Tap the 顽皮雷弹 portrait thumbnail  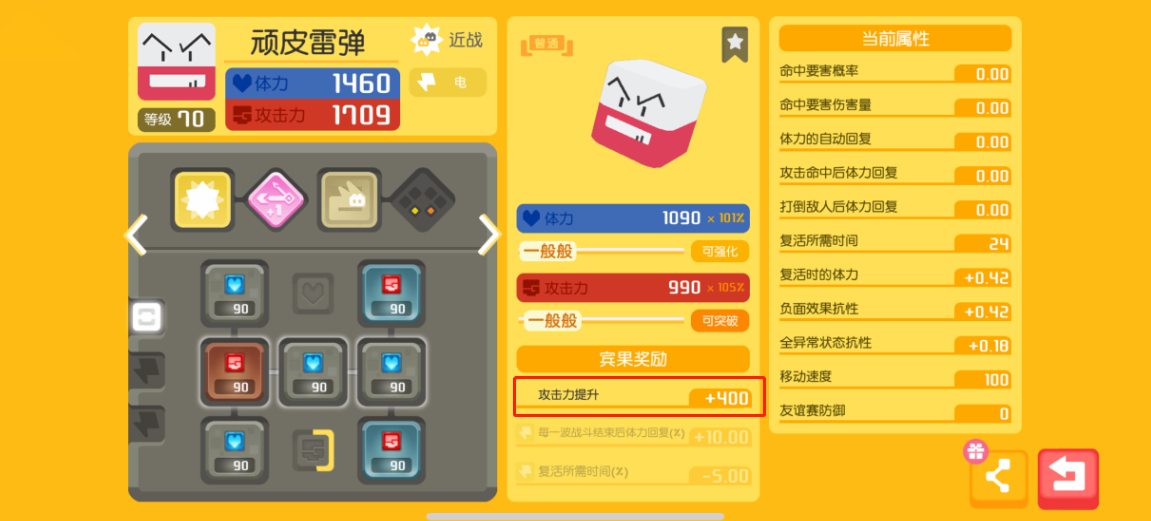pos(176,62)
